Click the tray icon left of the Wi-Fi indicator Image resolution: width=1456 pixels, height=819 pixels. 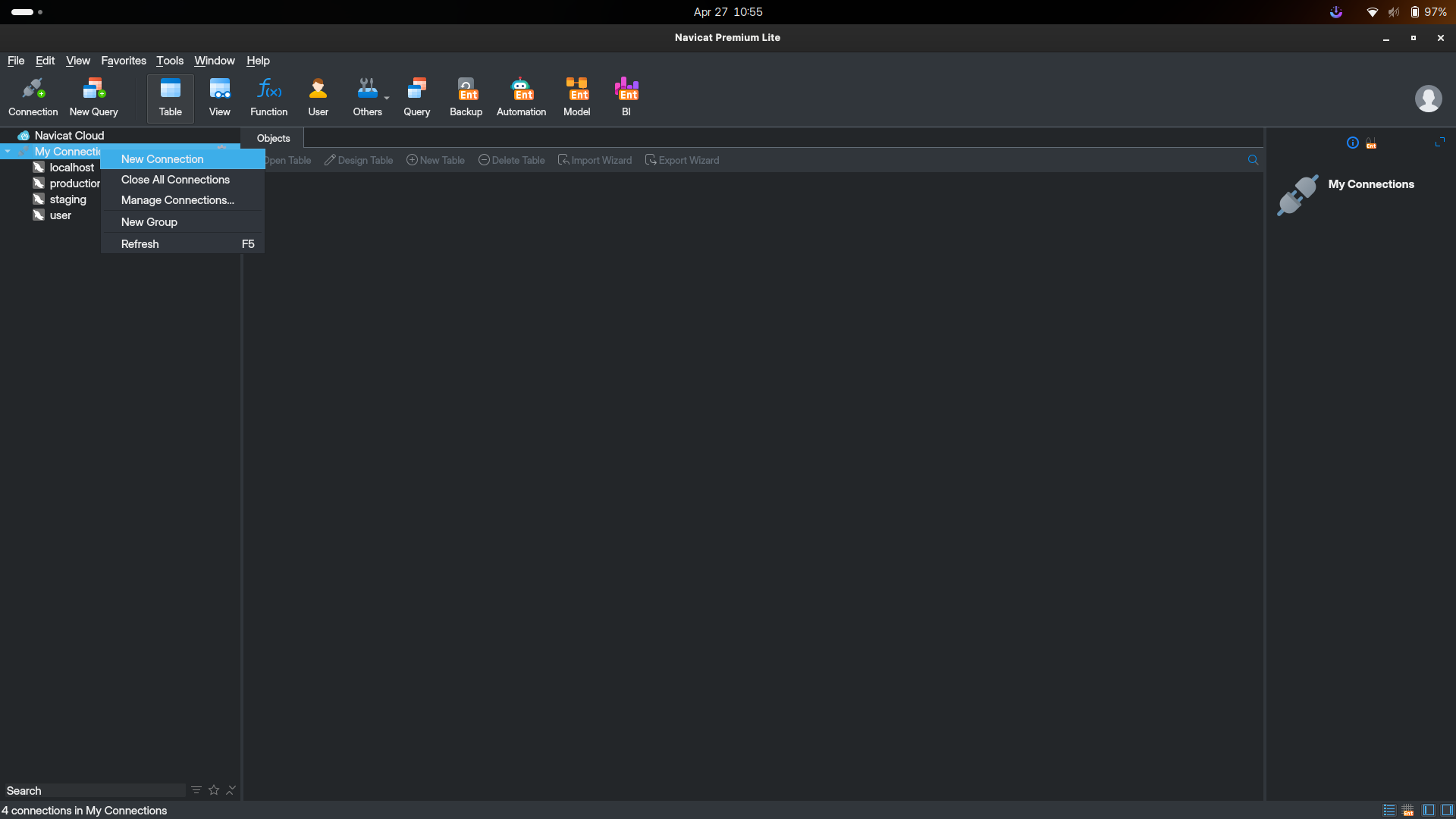1336,12
